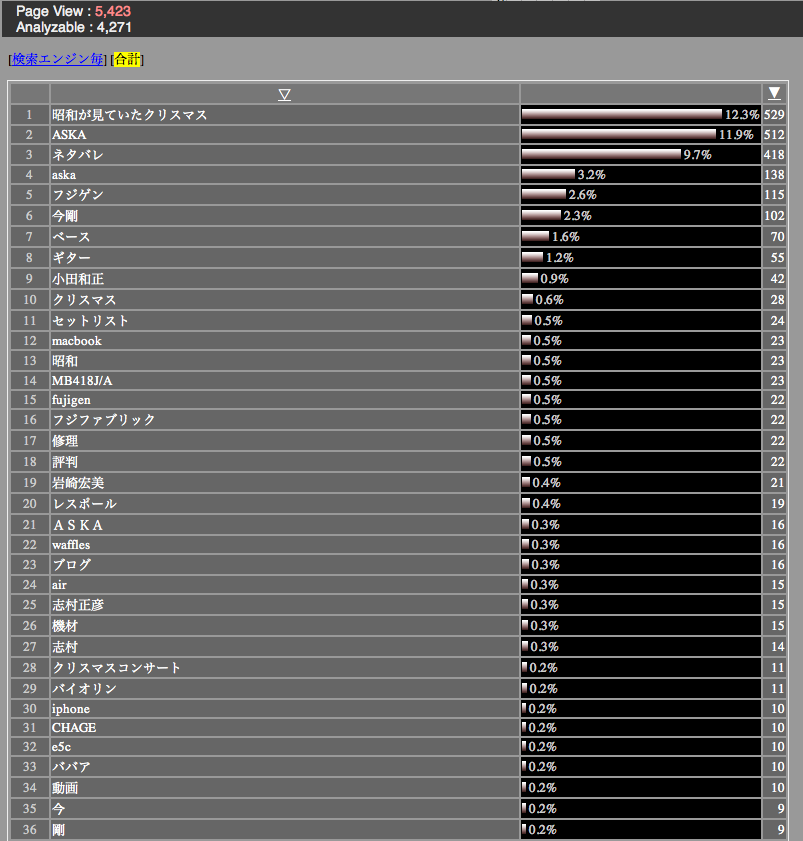Click keyword 今剛 in row 6
The height and width of the screenshot is (841, 803).
point(65,216)
